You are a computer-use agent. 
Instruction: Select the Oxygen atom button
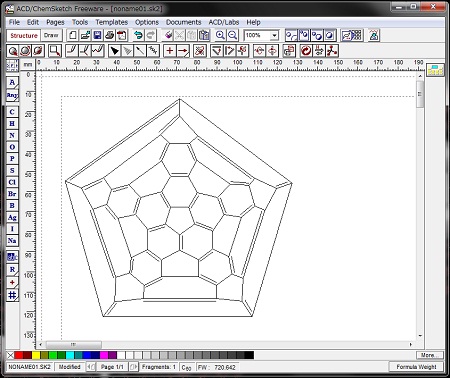(x=12, y=147)
